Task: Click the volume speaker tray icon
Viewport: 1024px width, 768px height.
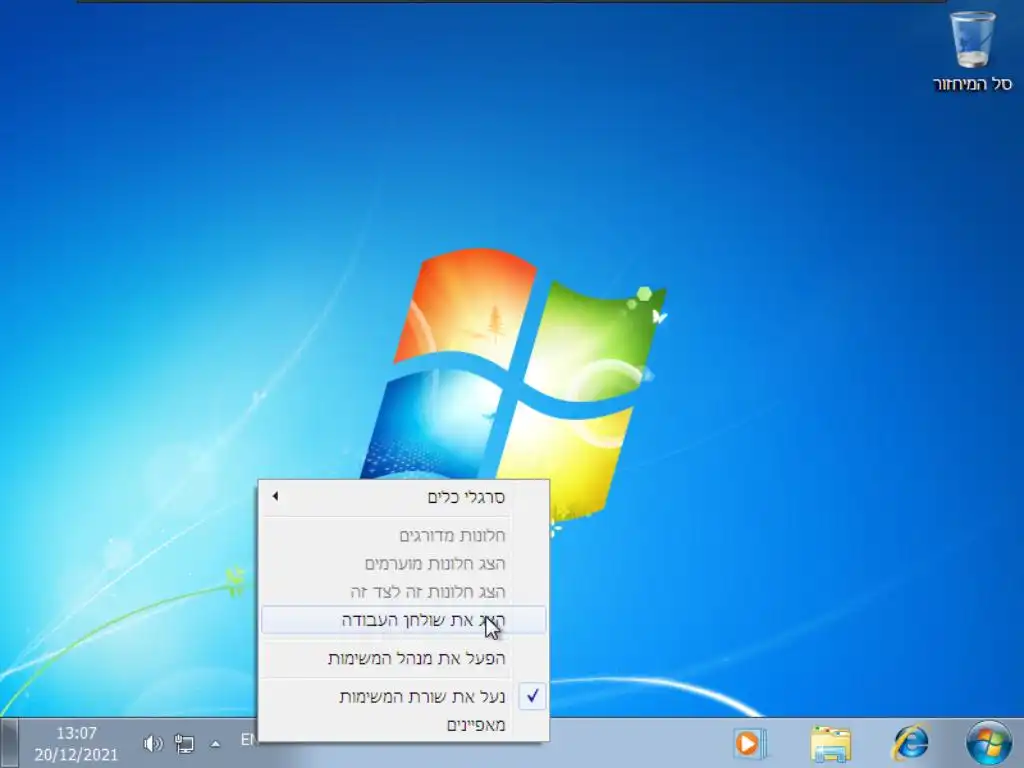Action: 152,743
